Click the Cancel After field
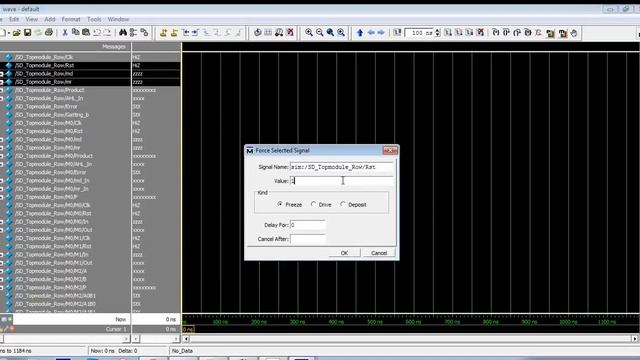Screen dimensions: 640x360 308,239
